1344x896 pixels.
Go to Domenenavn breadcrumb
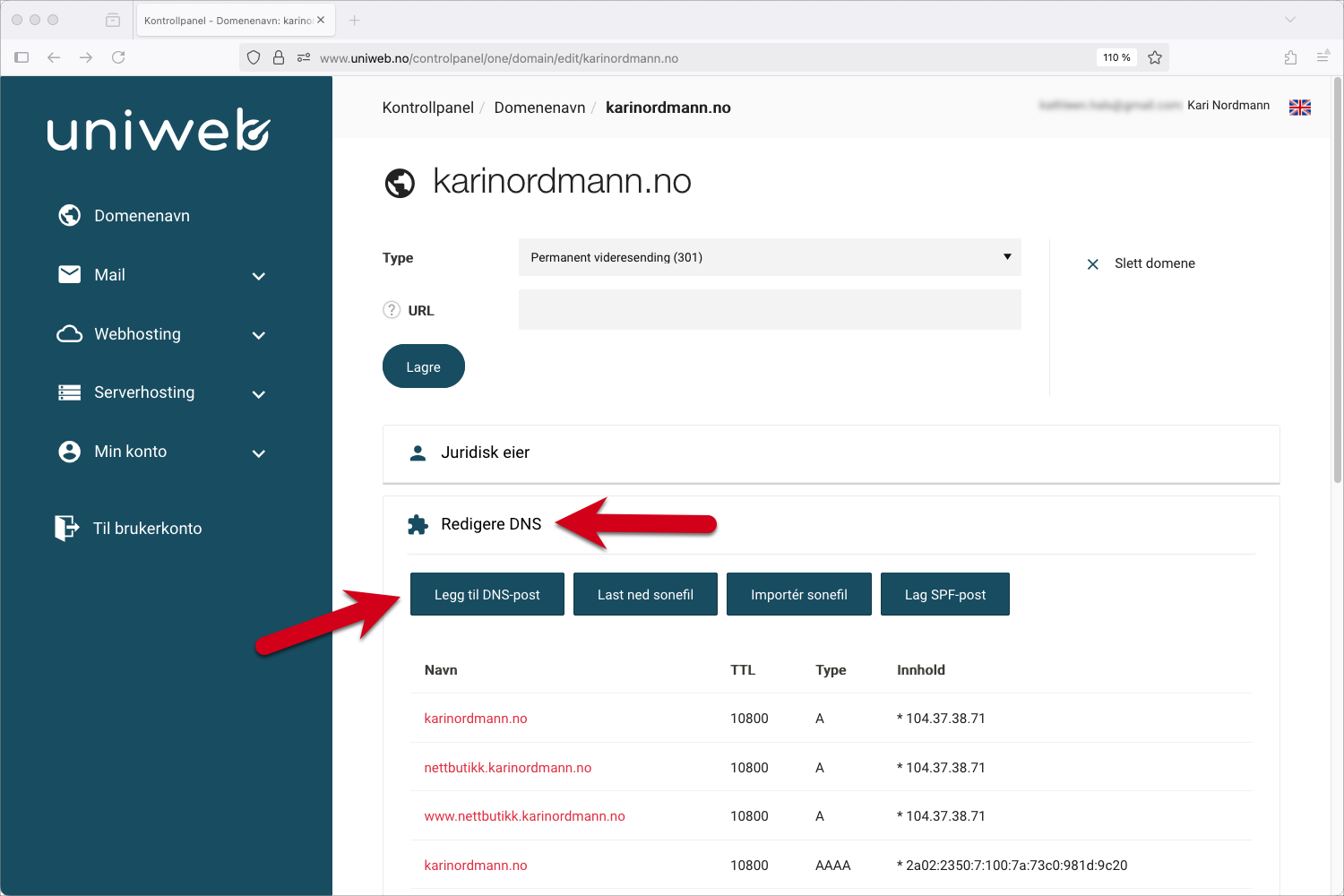(539, 108)
